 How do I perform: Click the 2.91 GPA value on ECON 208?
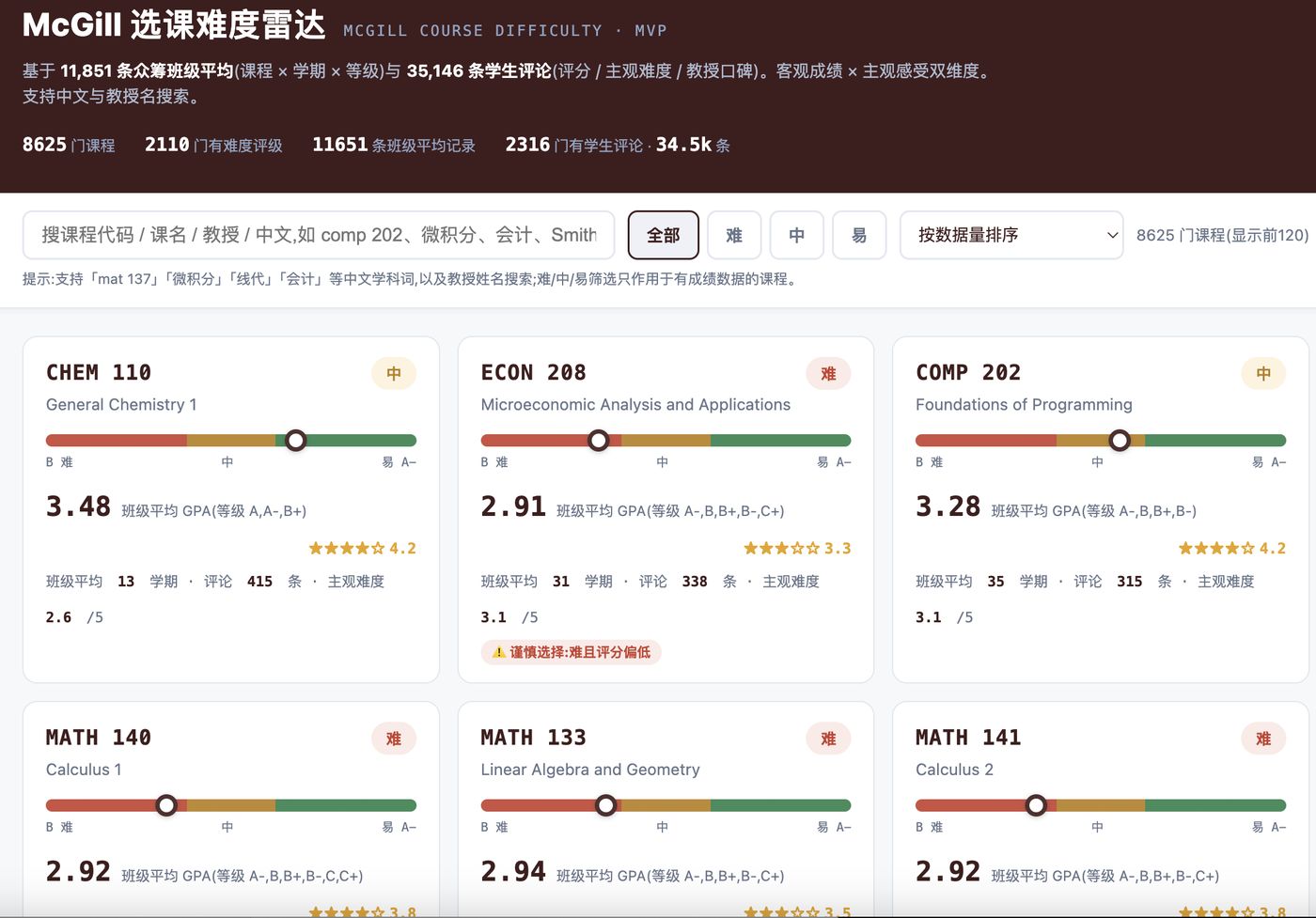(x=513, y=506)
